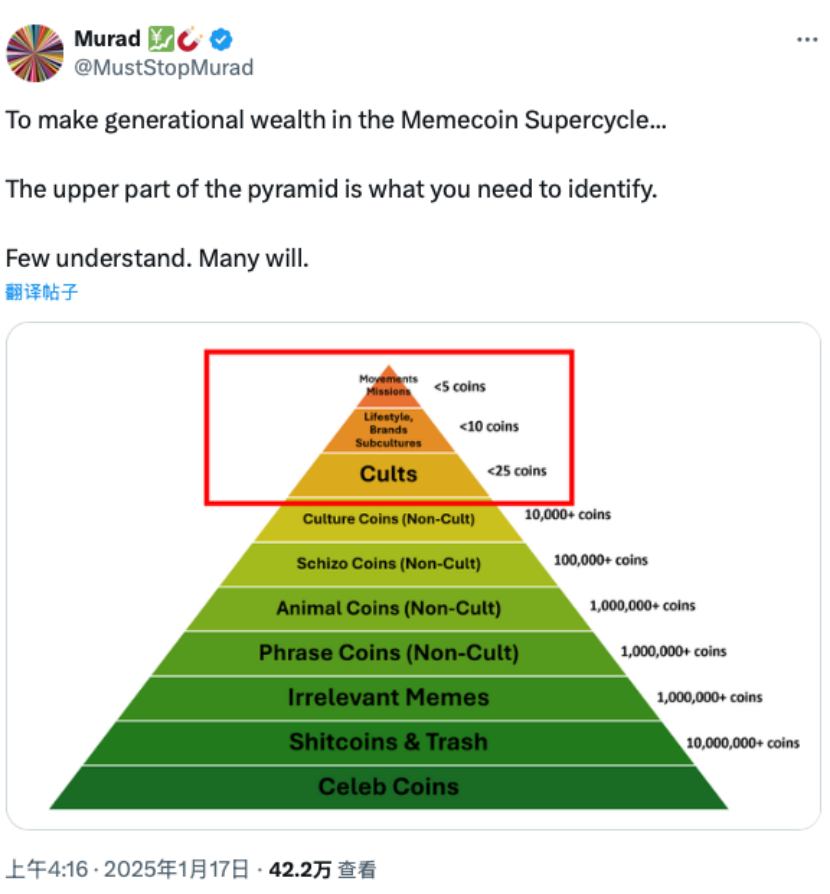
Task: Click the Schizo Coins (Non-Cult) tier
Action: click(x=388, y=564)
